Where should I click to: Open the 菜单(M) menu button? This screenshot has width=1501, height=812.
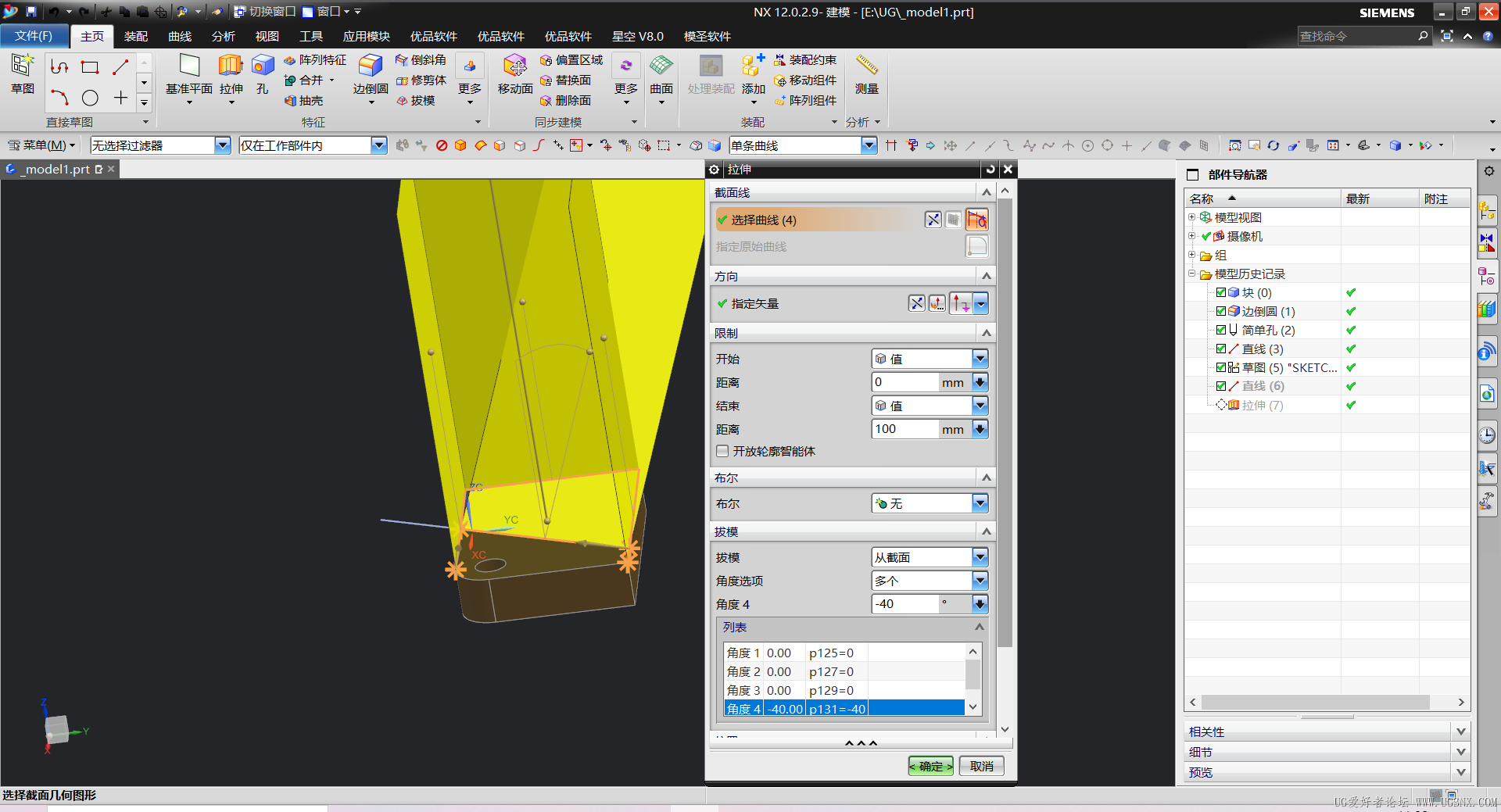pos(41,145)
